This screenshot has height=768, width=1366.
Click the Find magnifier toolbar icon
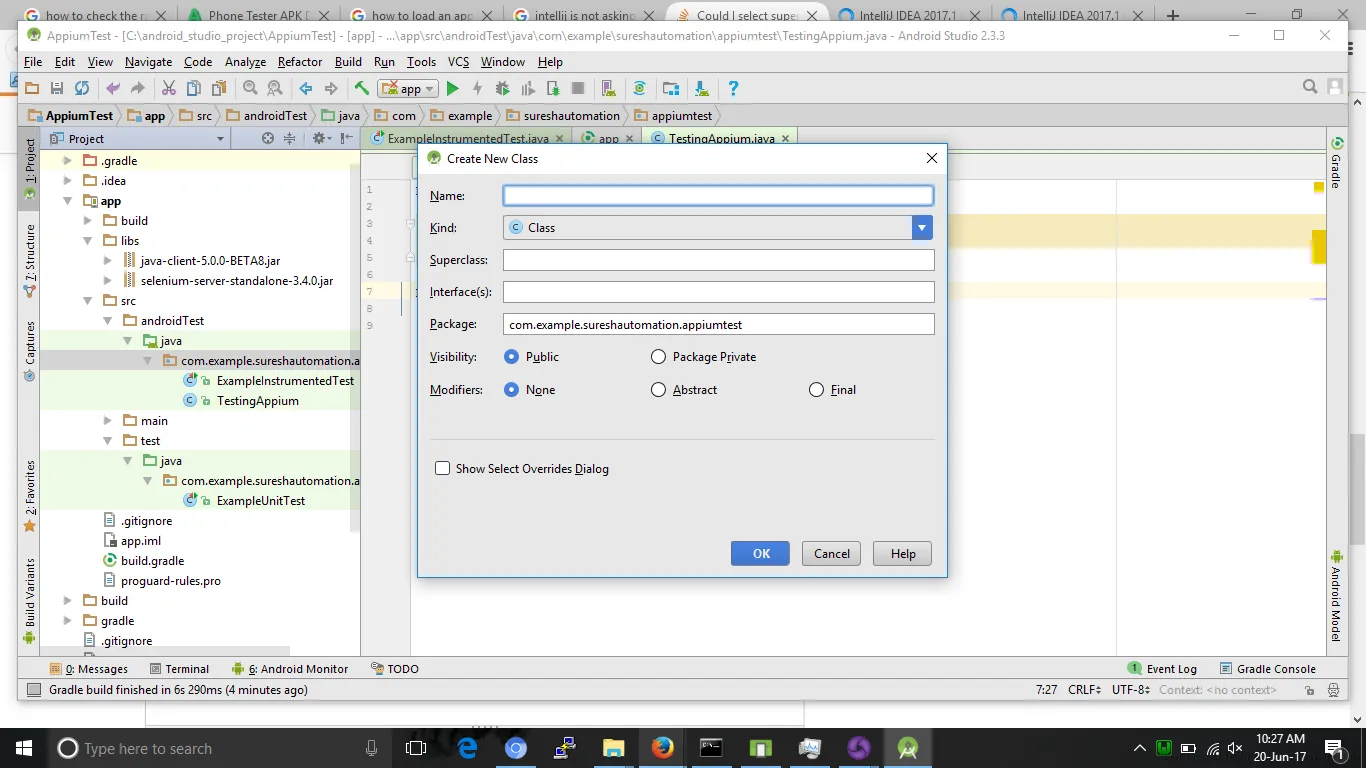pos(250,89)
